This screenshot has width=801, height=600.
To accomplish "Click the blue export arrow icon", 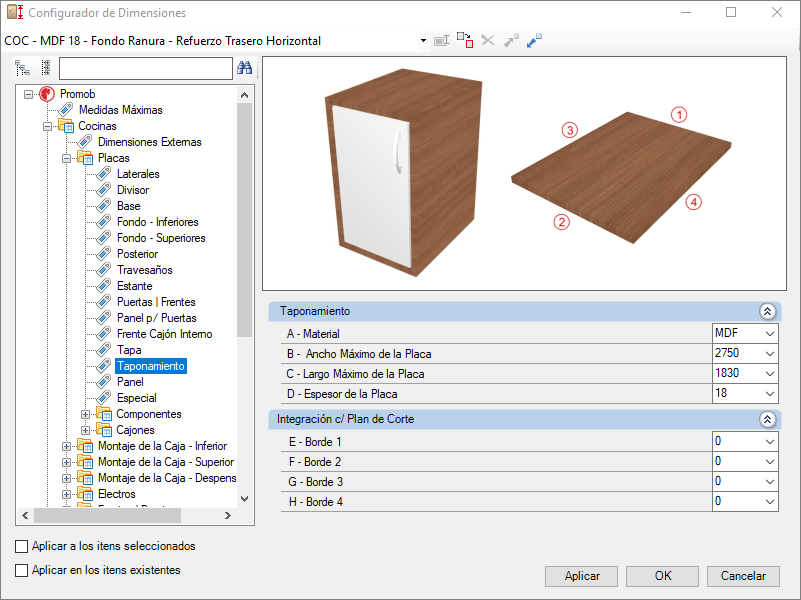I will click(x=534, y=40).
